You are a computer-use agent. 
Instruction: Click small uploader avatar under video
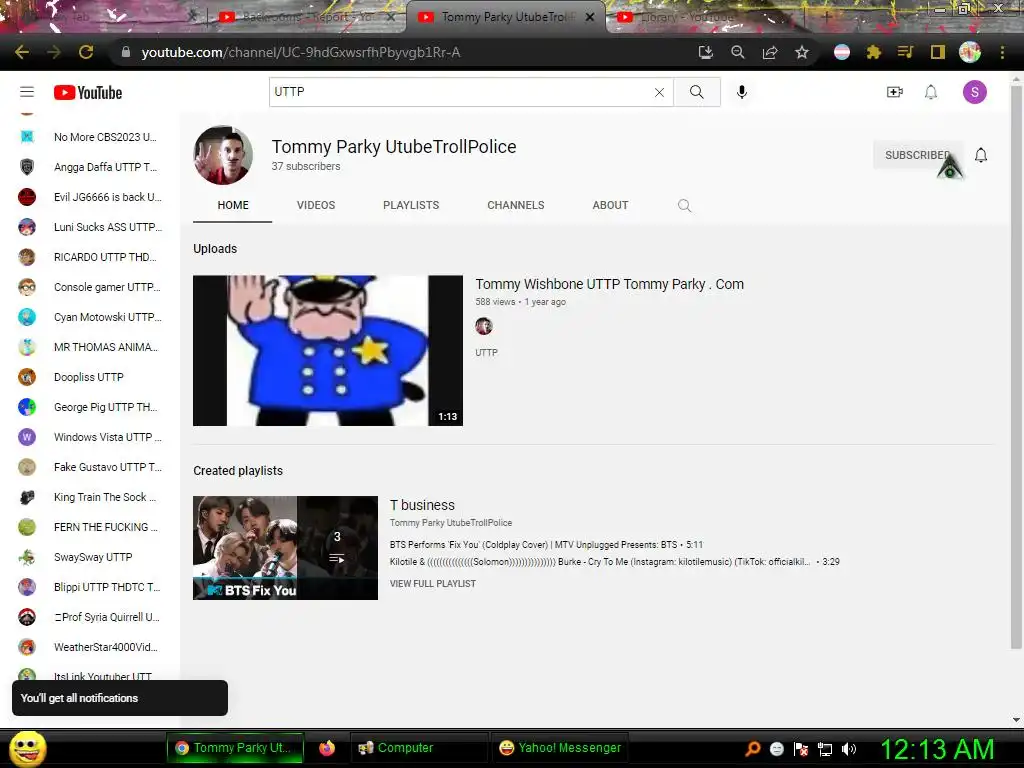click(x=484, y=326)
